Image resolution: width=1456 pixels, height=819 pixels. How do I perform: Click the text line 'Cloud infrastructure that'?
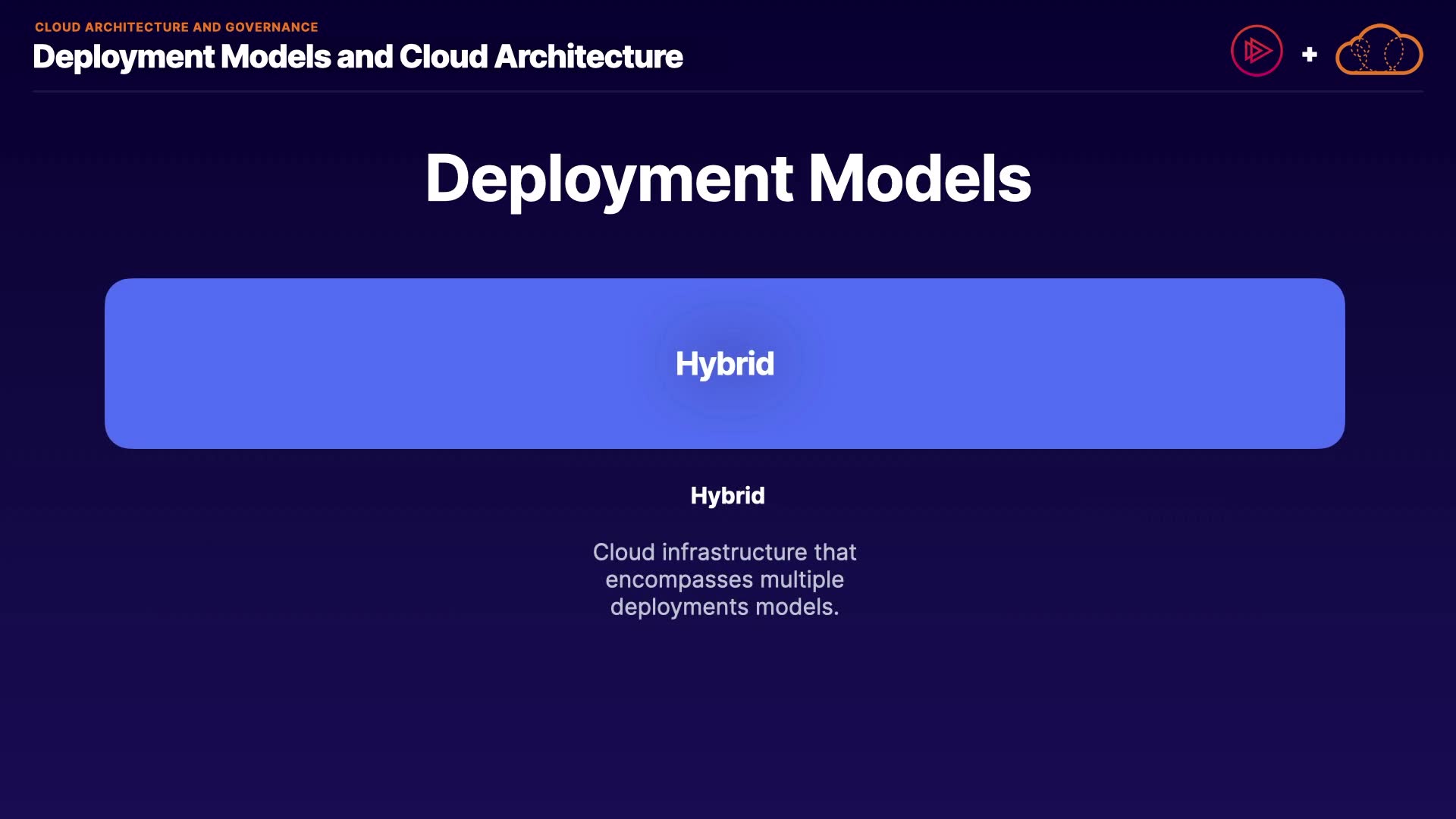click(x=724, y=552)
